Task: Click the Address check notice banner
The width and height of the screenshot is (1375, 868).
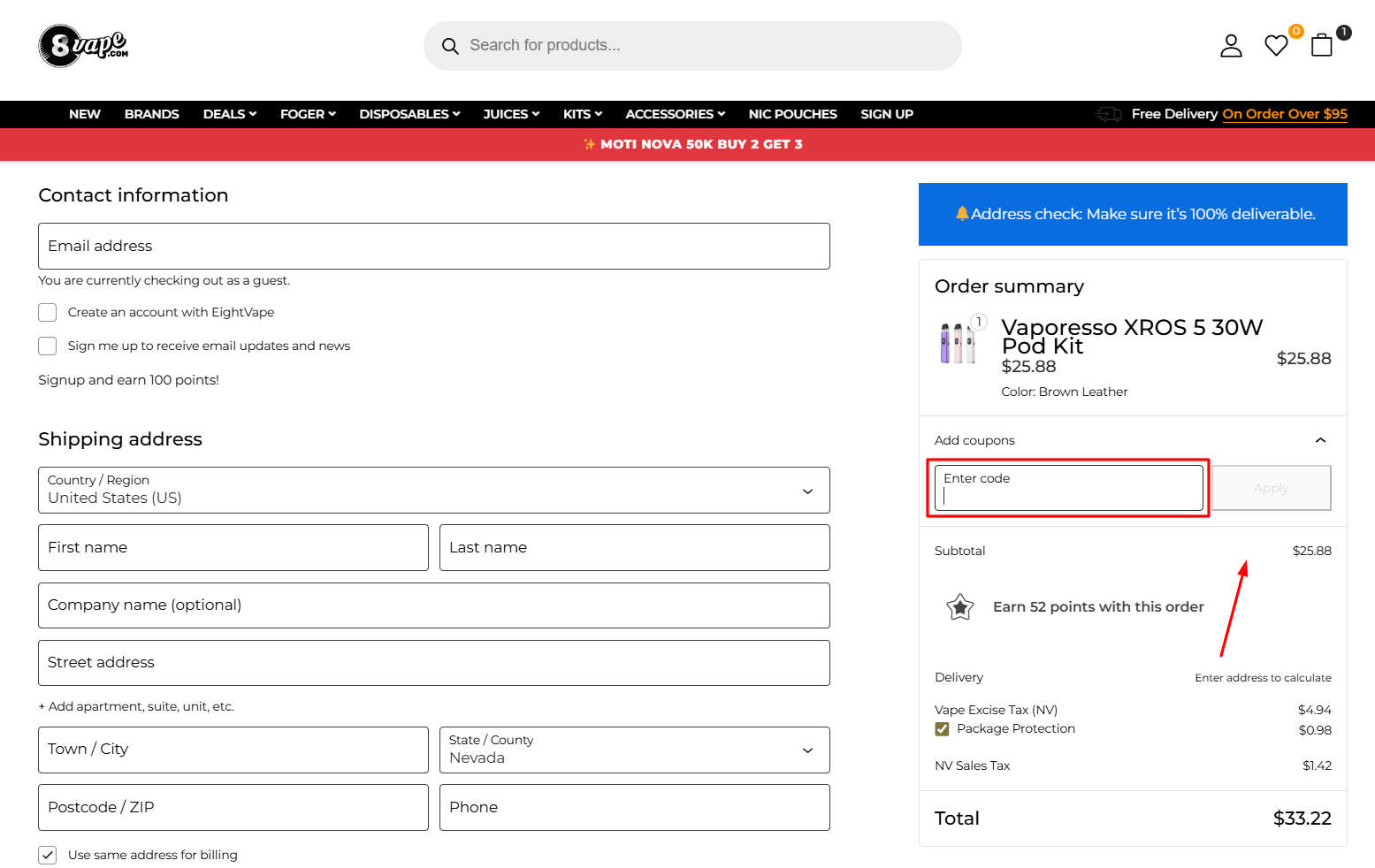Action: 1133,214
